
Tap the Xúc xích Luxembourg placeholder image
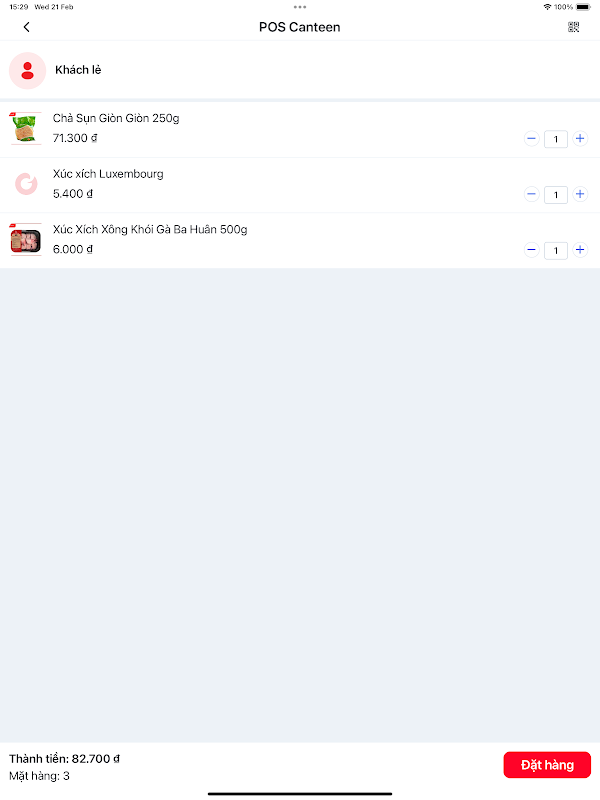26,184
